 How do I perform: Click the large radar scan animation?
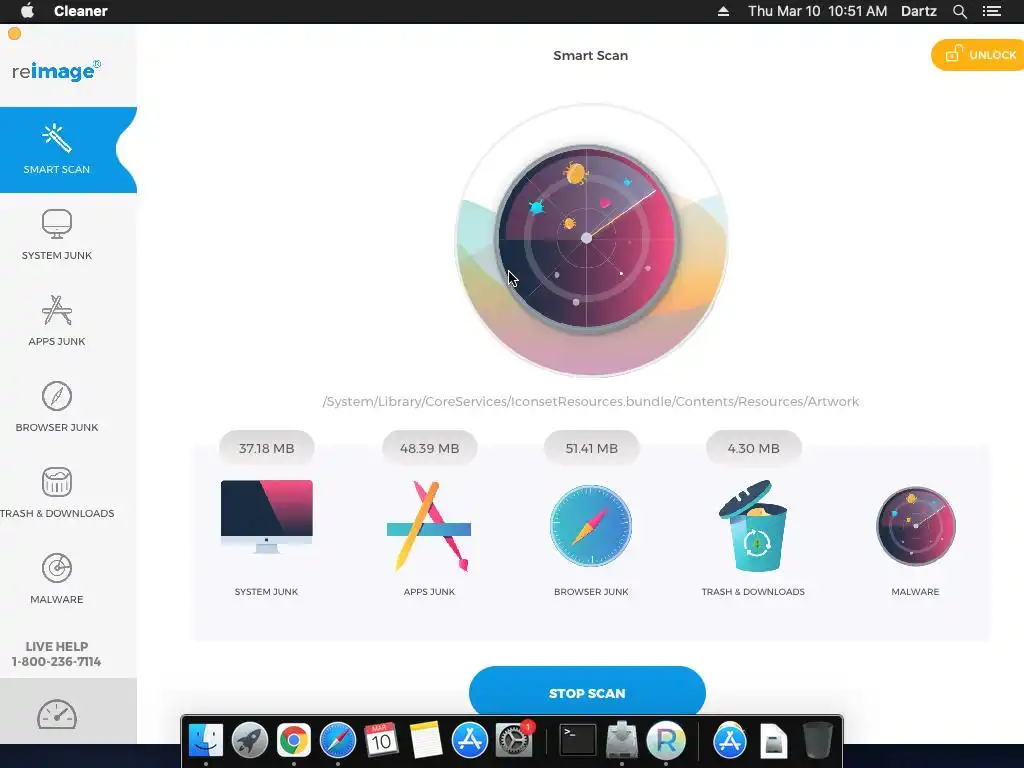click(591, 240)
